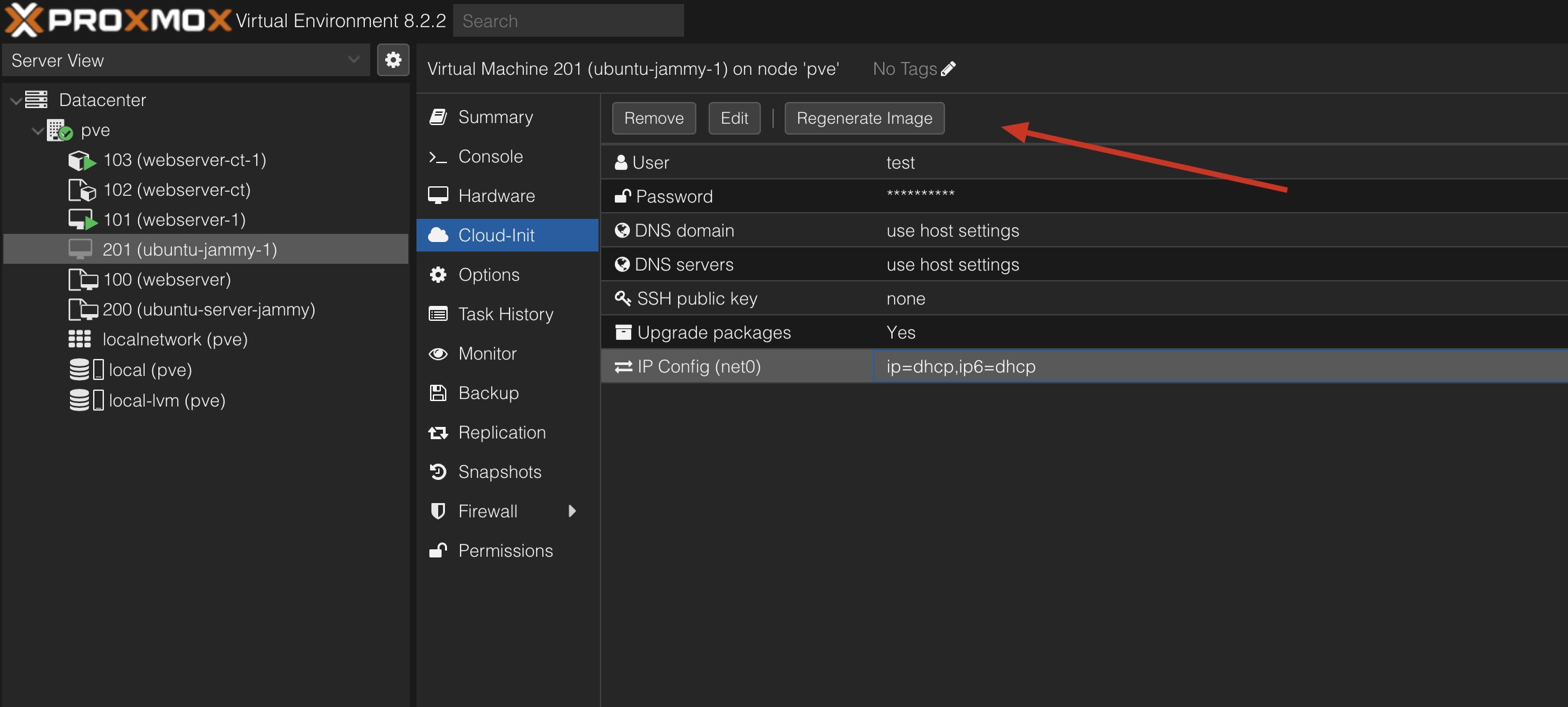Click the localnetwork grid icon
The height and width of the screenshot is (707, 1568).
click(x=79, y=339)
